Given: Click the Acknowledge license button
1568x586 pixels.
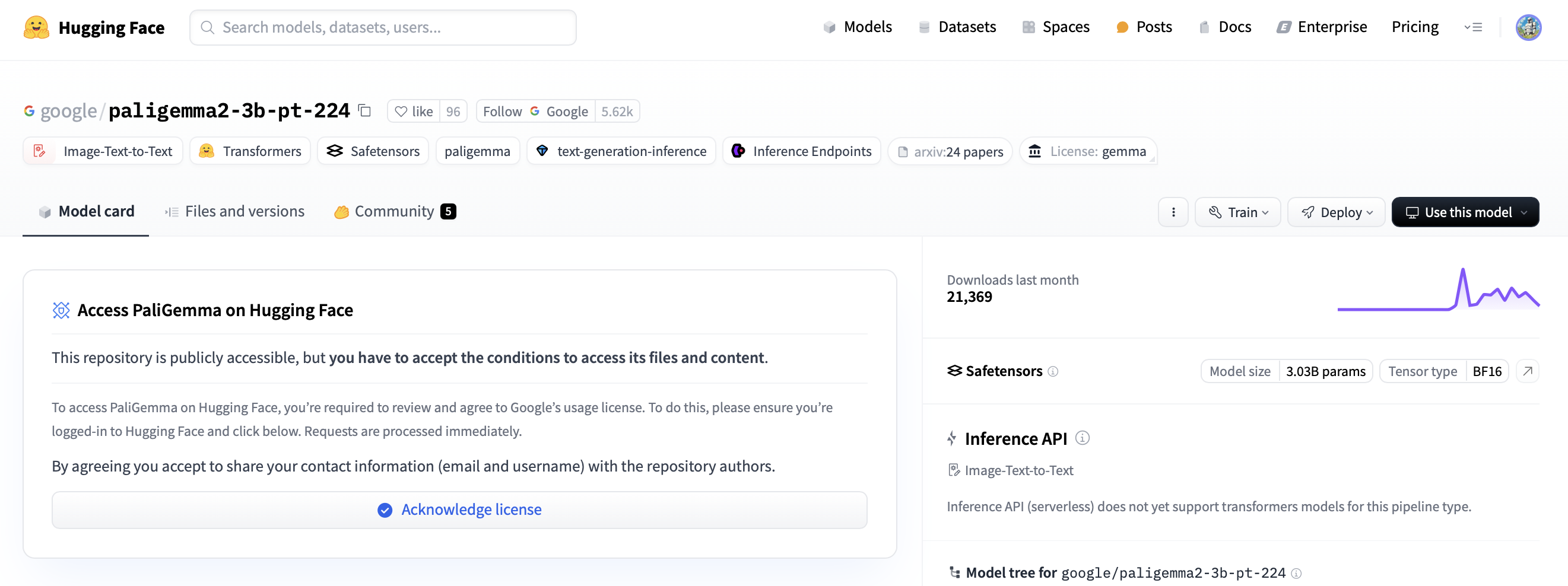Looking at the screenshot, I should click(x=459, y=509).
